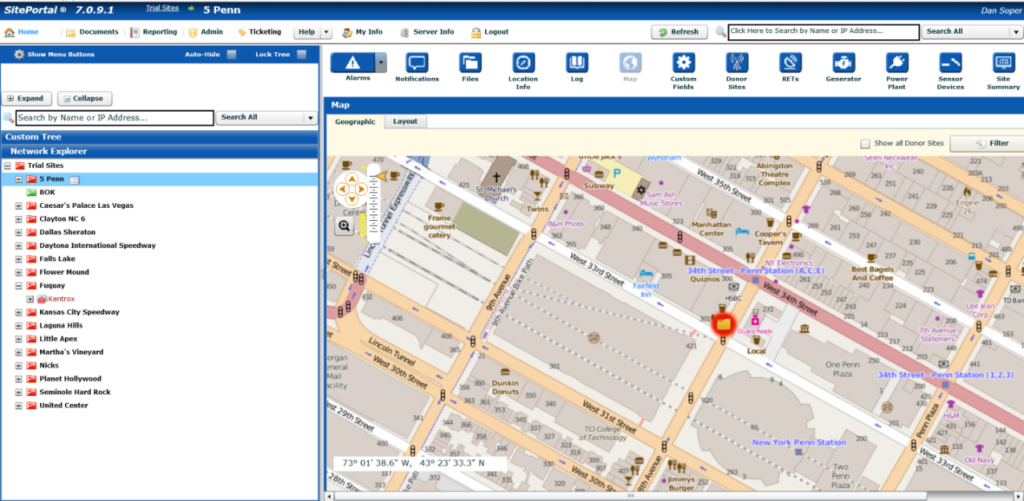1024x501 pixels.
Task: Click the Refresh button
Action: (679, 32)
